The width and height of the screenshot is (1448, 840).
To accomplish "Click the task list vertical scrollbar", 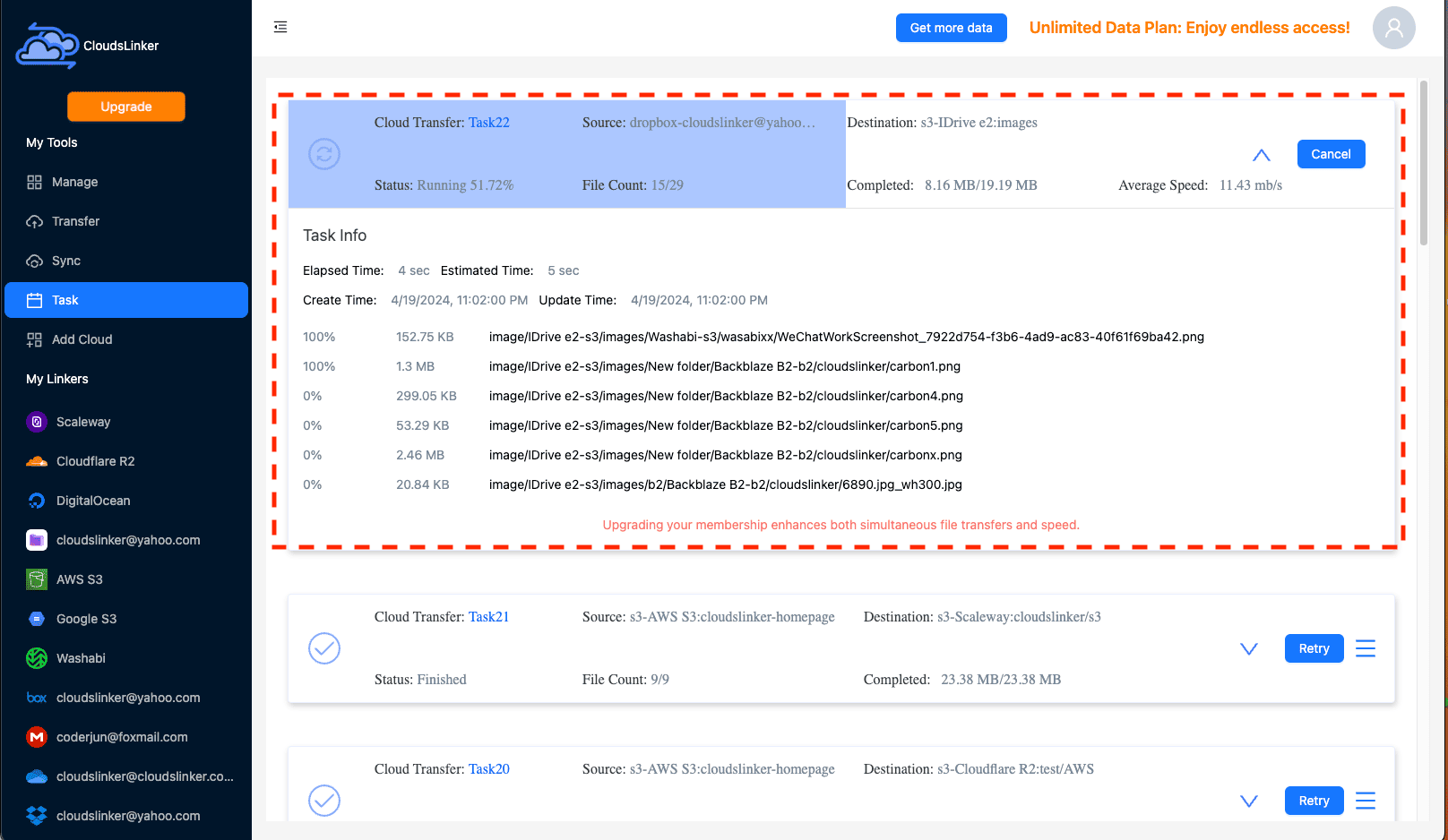I will click(1424, 161).
